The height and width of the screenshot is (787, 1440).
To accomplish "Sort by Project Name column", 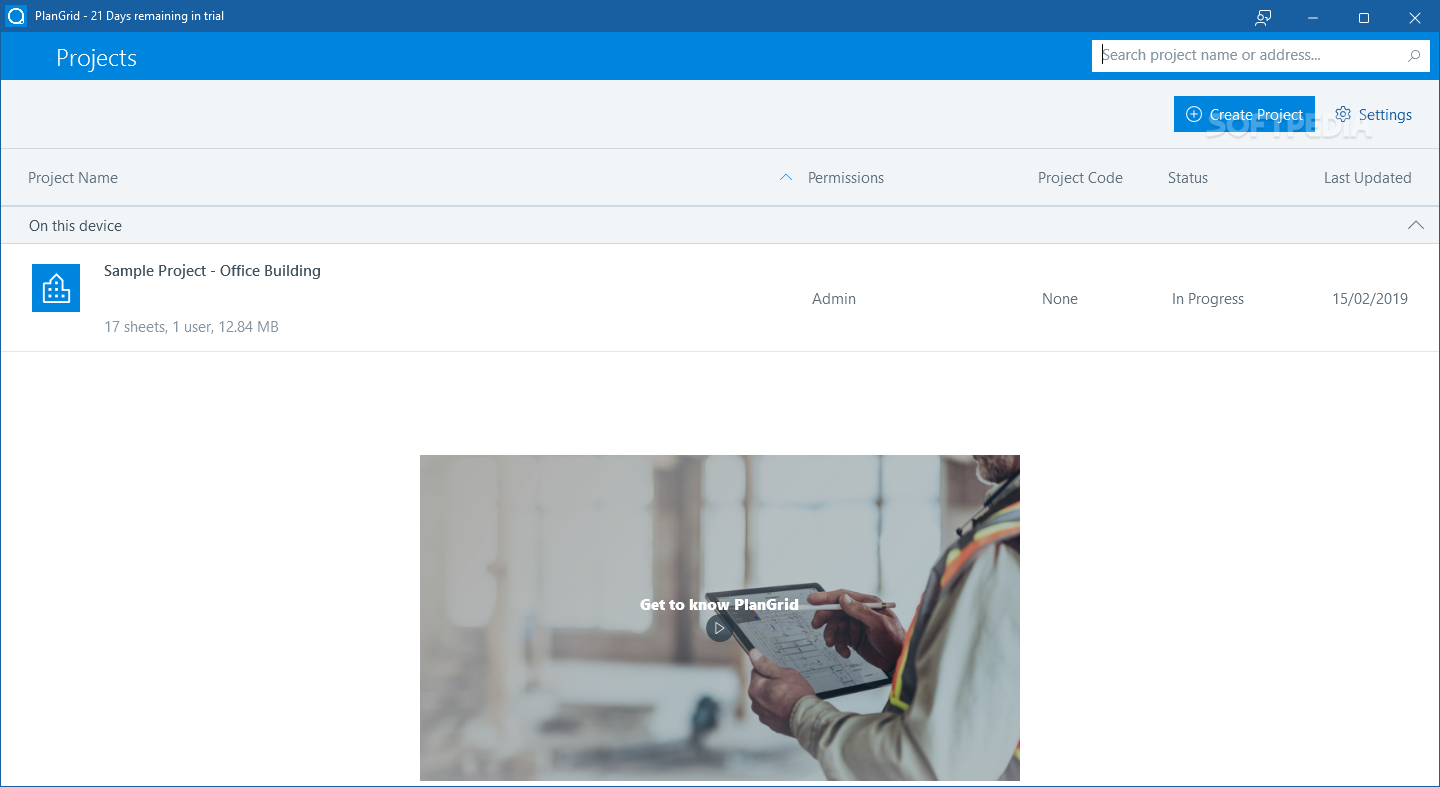I will [x=73, y=178].
